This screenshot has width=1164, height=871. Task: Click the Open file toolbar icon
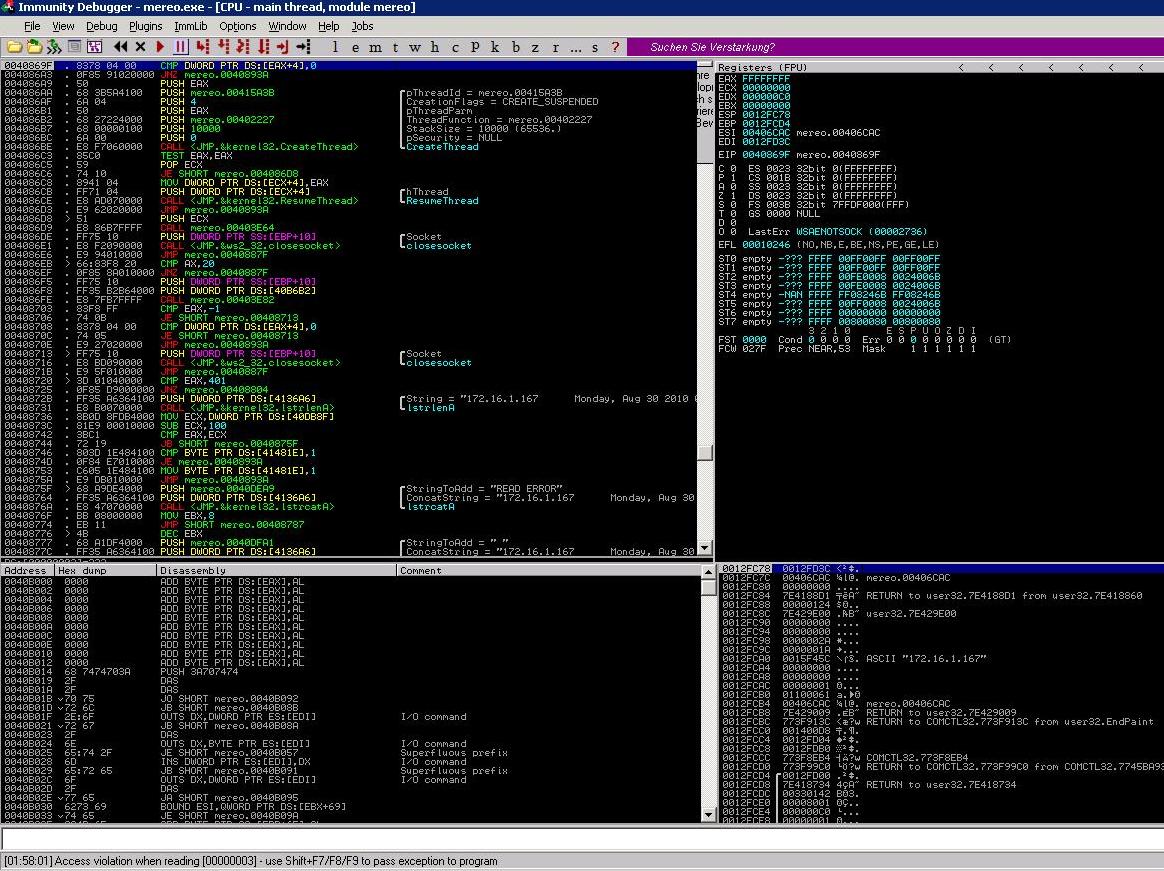click(14, 47)
